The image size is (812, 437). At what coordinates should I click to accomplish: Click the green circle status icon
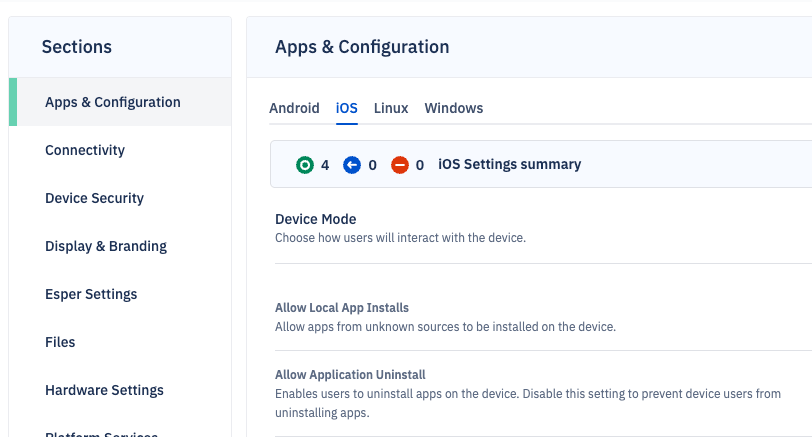[x=304, y=165]
